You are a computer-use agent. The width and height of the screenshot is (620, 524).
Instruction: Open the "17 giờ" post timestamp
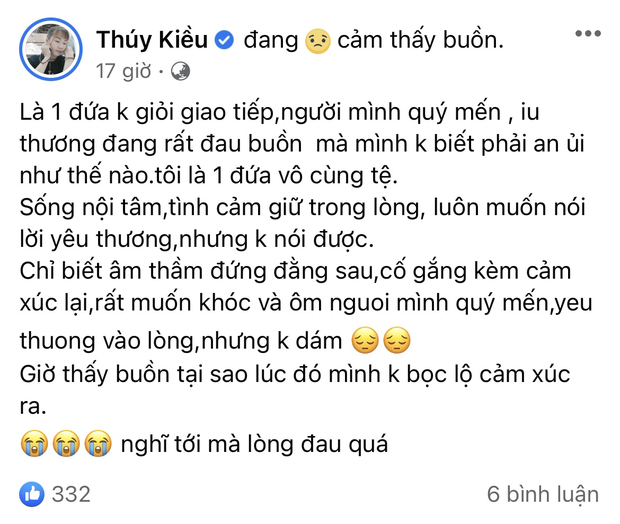(x=123, y=71)
